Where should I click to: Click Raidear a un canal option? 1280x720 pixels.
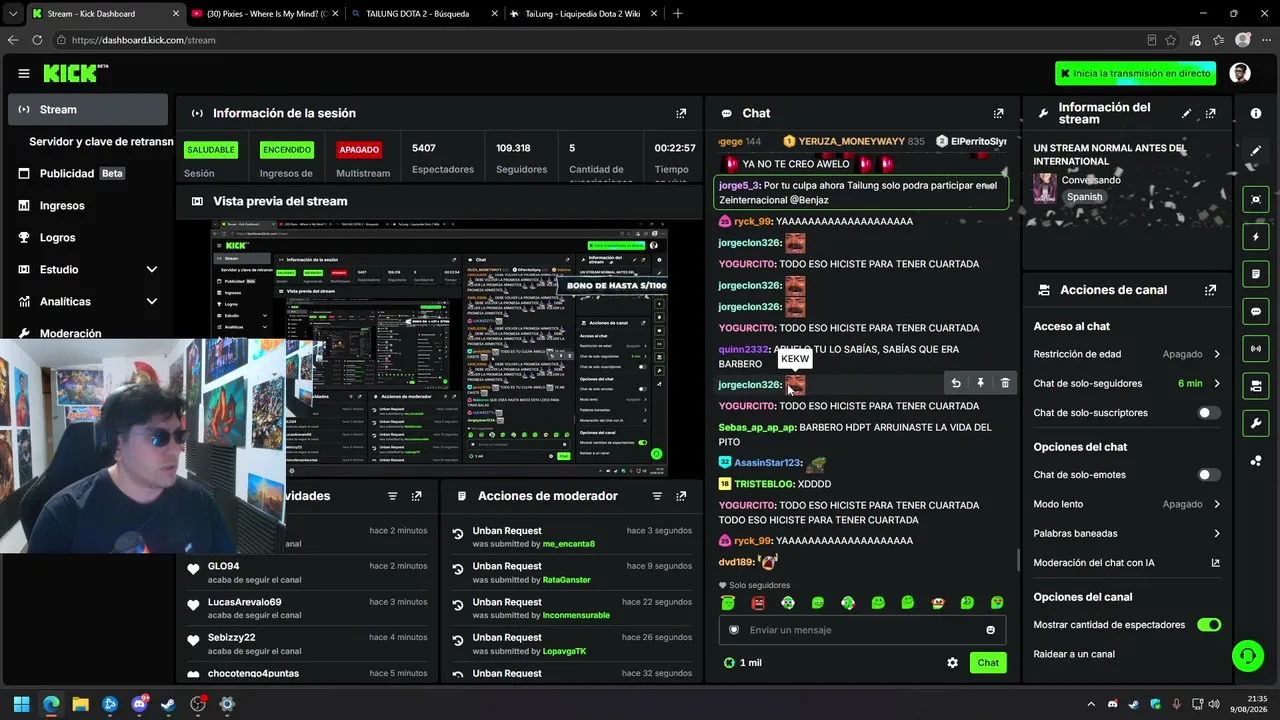coord(1074,654)
